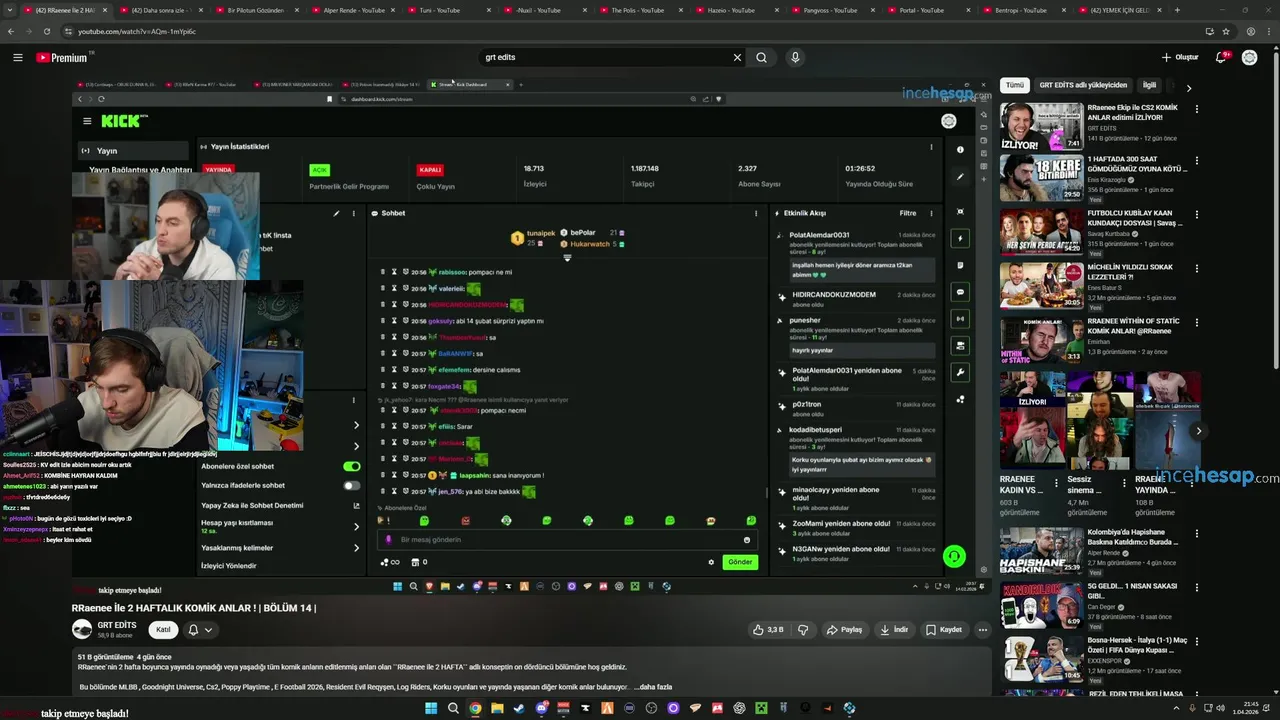
Task: Switch to 'Alper Rende - YouTube' tab
Action: [353, 10]
